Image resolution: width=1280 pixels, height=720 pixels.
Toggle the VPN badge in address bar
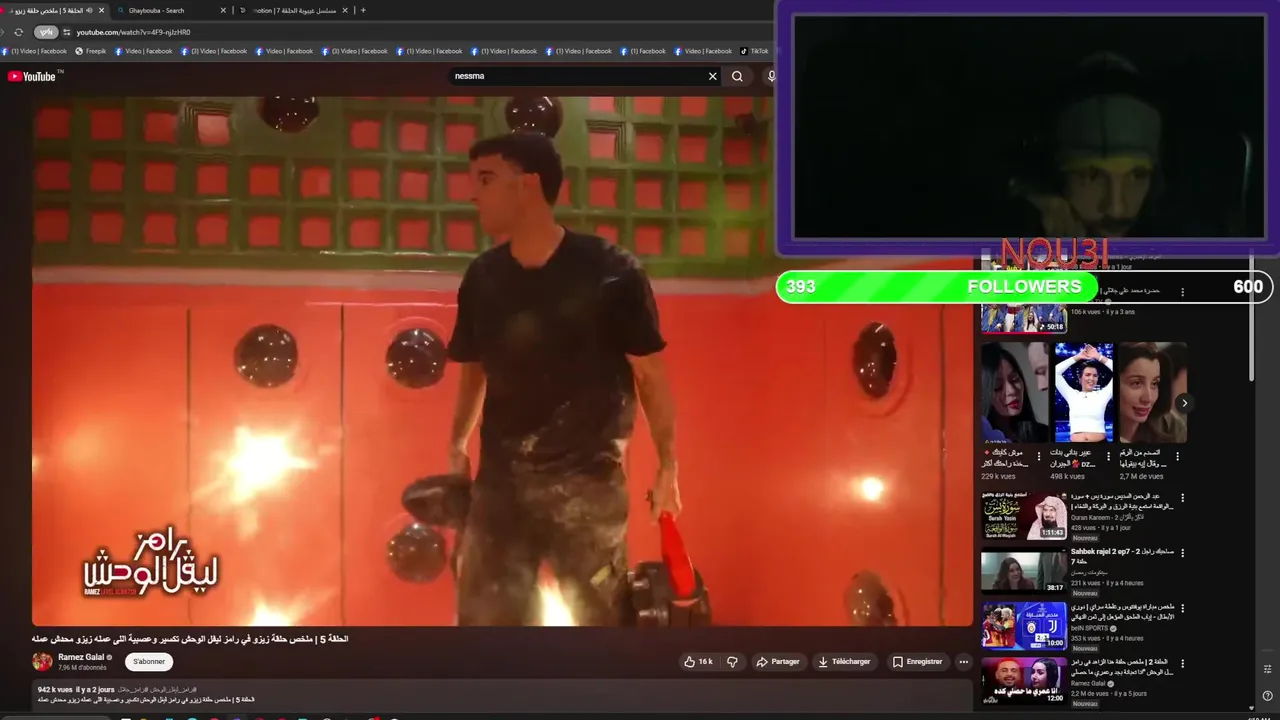point(46,32)
